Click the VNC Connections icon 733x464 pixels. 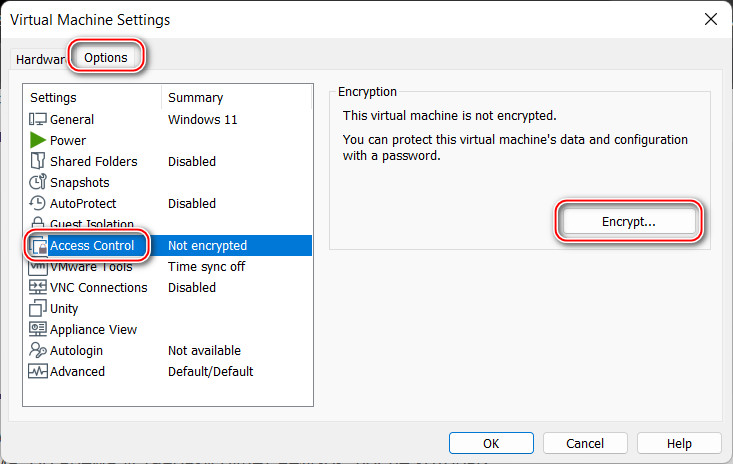tap(37, 287)
